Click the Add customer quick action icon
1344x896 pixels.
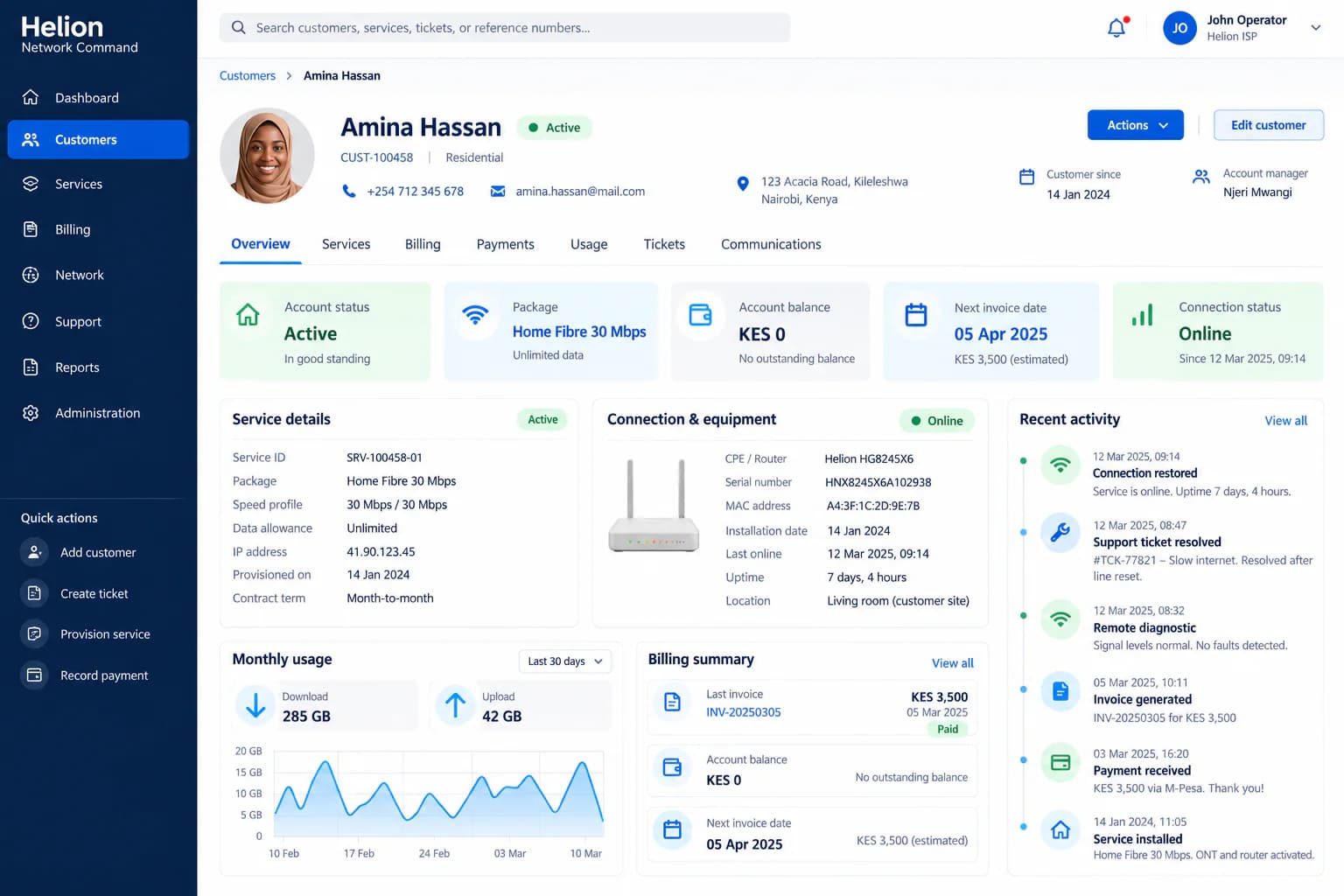coord(34,552)
